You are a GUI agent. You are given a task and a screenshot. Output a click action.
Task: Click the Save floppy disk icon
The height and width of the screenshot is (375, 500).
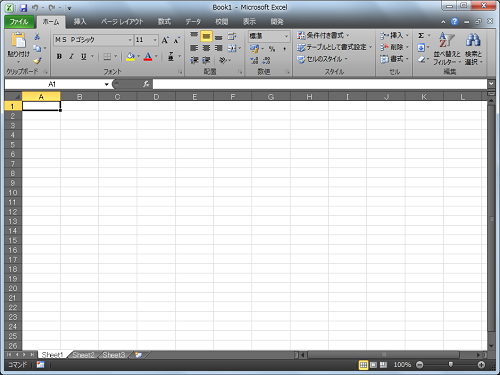coord(23,8)
